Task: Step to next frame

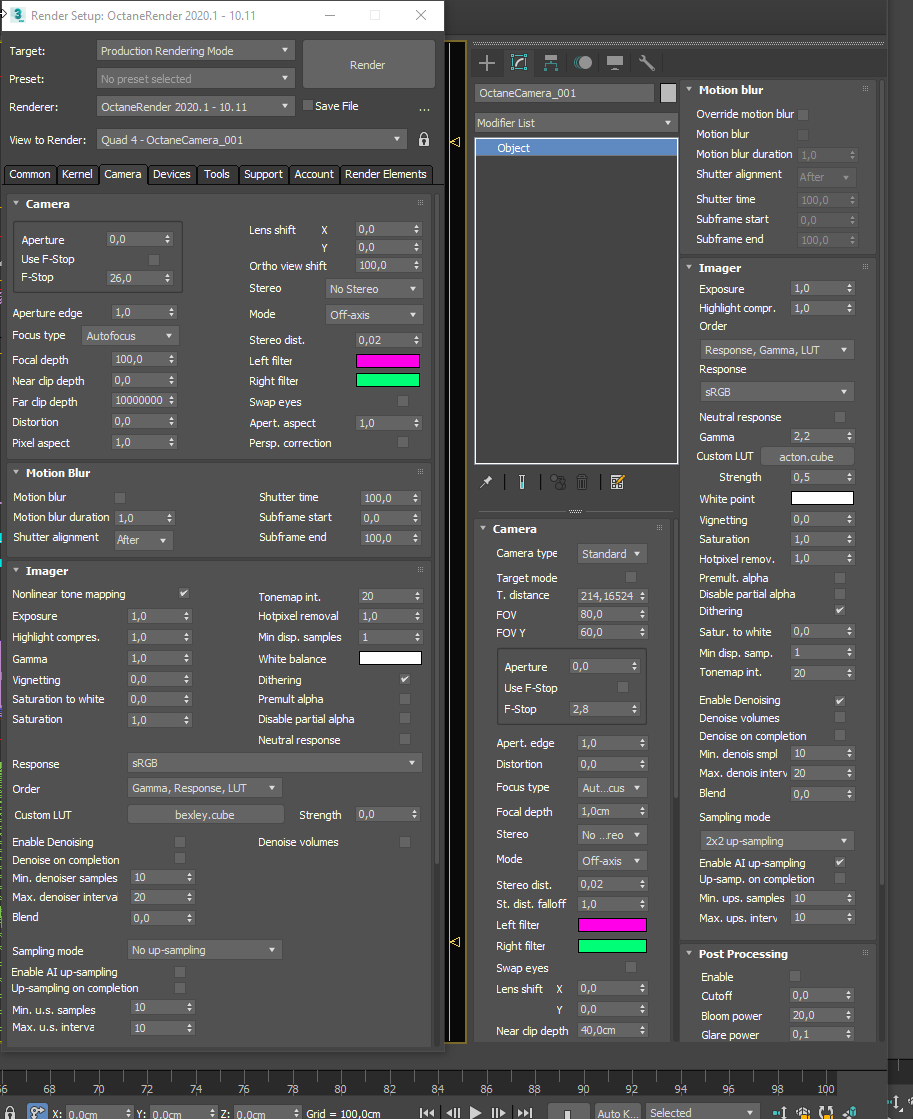Action: (x=499, y=1113)
